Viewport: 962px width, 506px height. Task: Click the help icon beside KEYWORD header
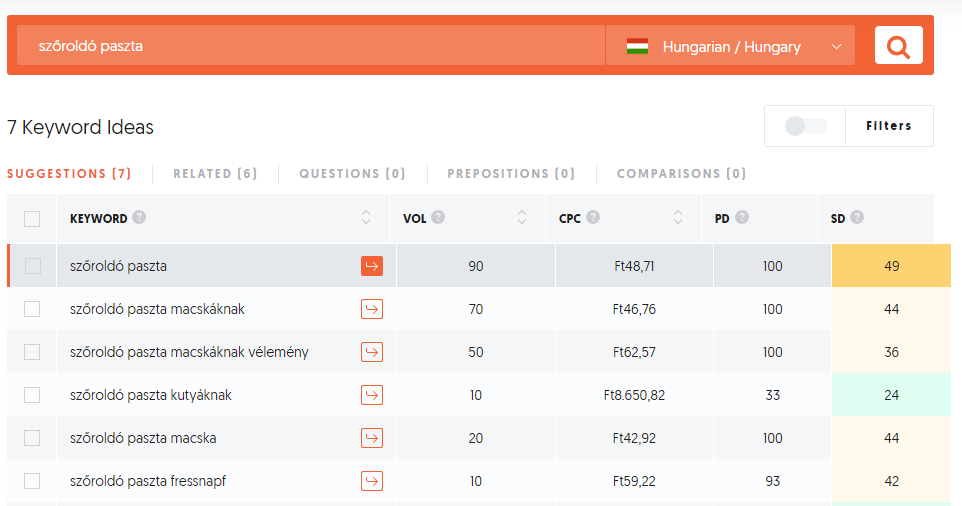(139, 217)
